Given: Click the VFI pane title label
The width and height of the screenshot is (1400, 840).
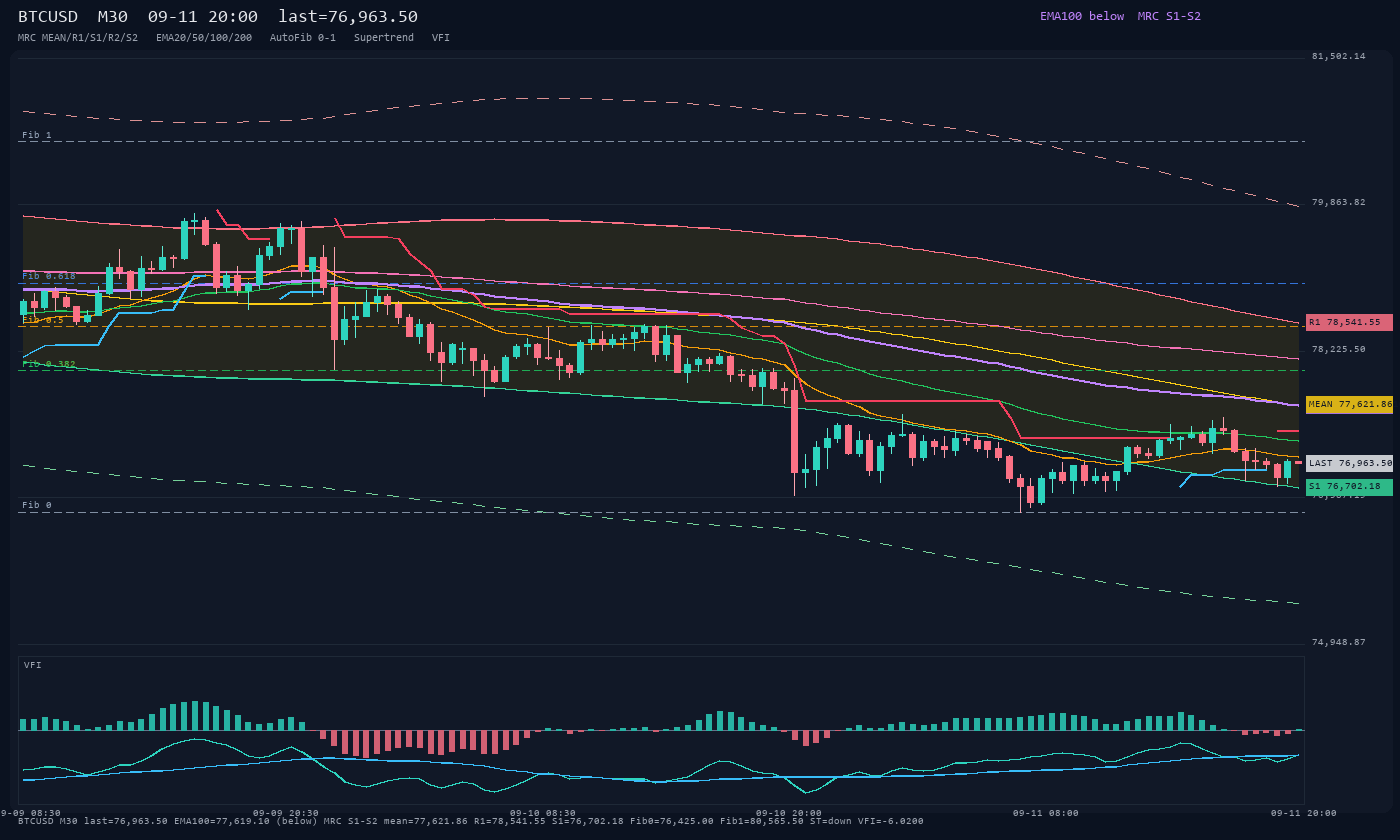Looking at the screenshot, I should coord(33,665).
